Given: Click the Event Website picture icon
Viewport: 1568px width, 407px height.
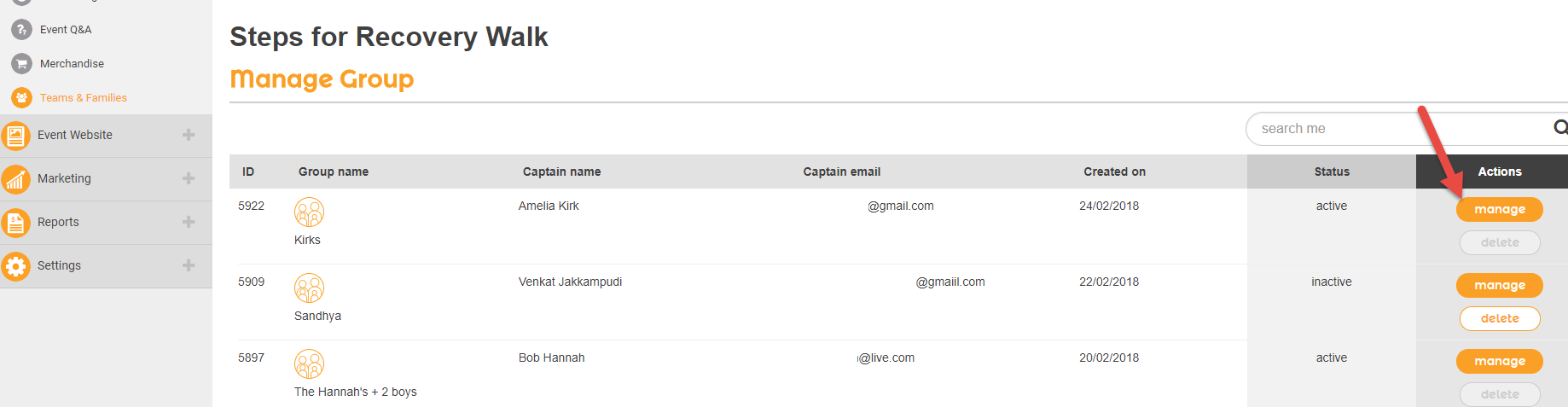Looking at the screenshot, I should click(x=15, y=136).
